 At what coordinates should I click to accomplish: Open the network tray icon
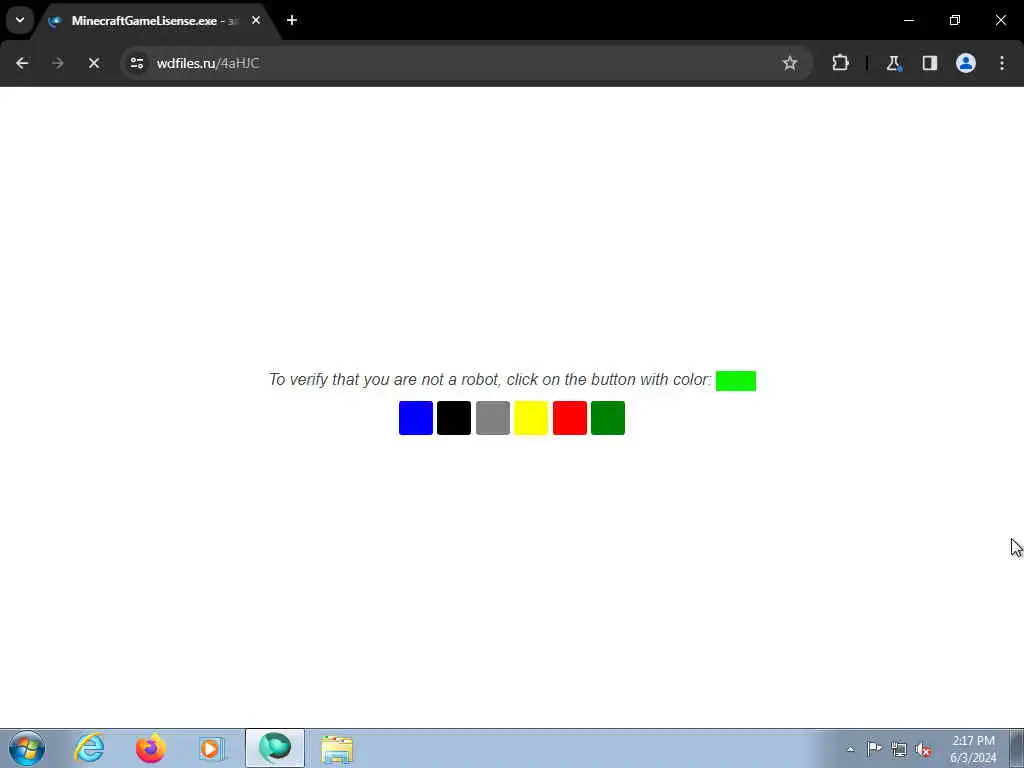(899, 749)
